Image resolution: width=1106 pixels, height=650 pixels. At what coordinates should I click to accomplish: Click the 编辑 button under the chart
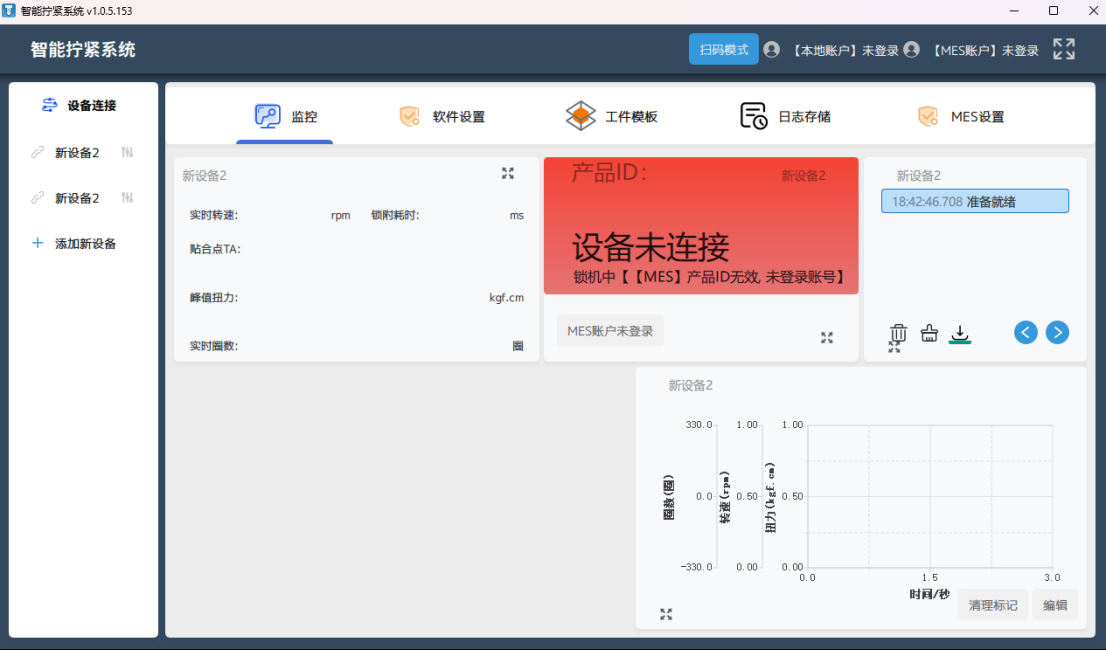[x=1055, y=605]
